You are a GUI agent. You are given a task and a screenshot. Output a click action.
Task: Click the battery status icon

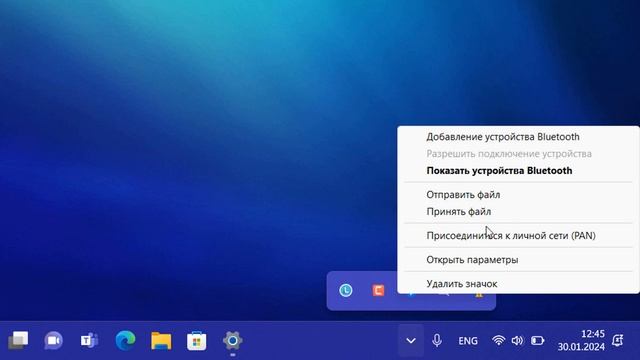538,340
